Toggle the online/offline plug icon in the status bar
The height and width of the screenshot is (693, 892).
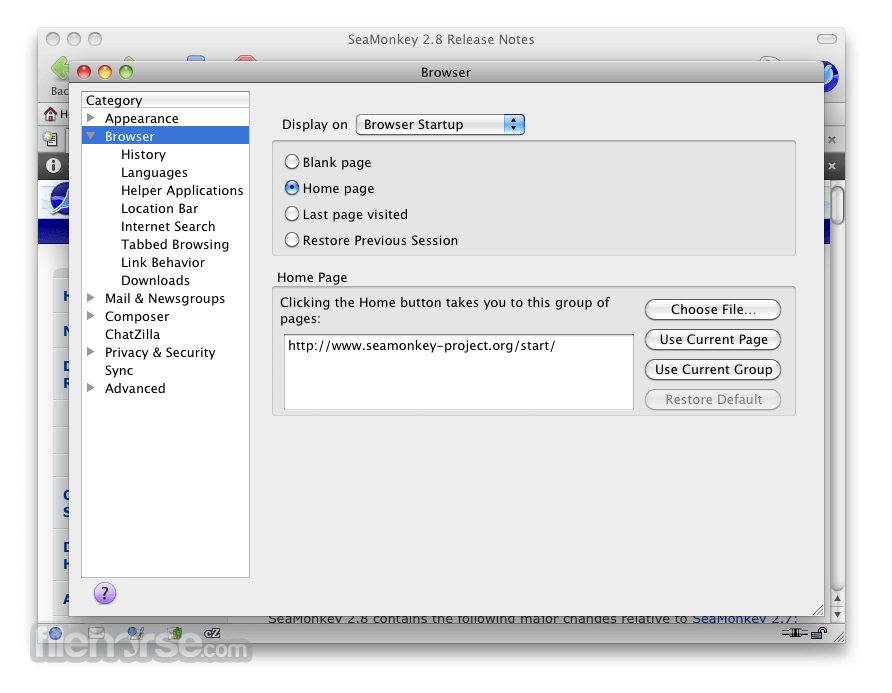tap(794, 633)
